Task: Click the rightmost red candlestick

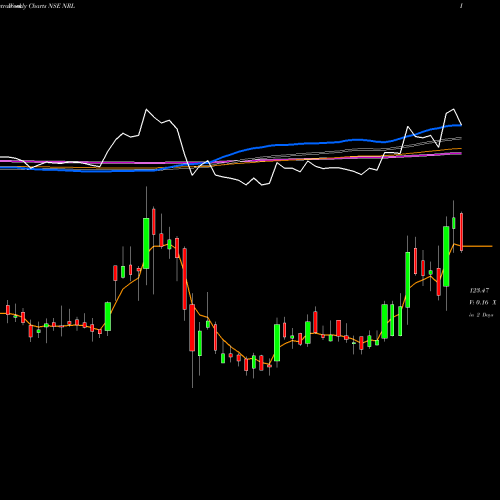Action: [x=462, y=232]
